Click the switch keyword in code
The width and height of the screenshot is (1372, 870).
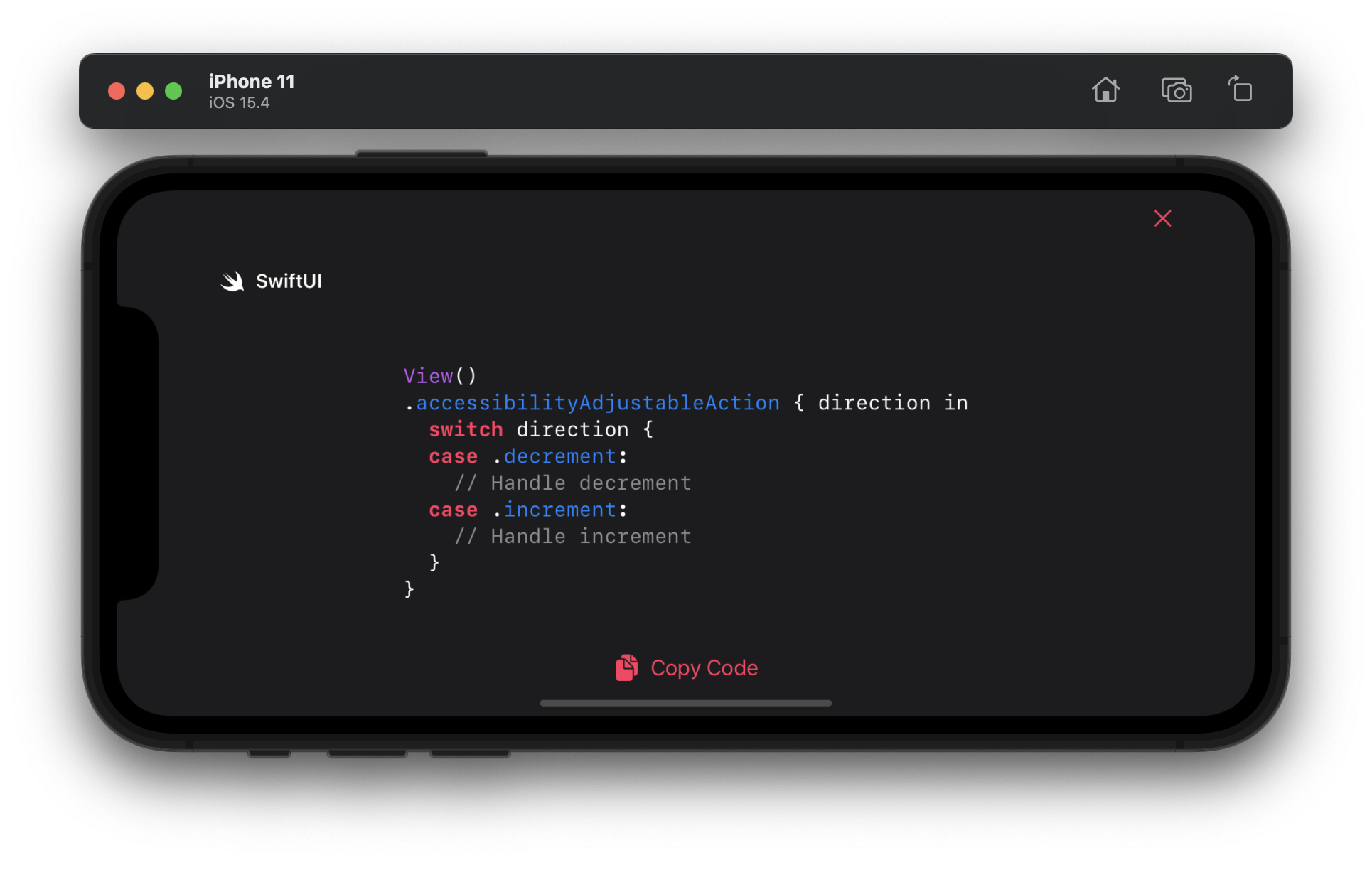pos(466,430)
